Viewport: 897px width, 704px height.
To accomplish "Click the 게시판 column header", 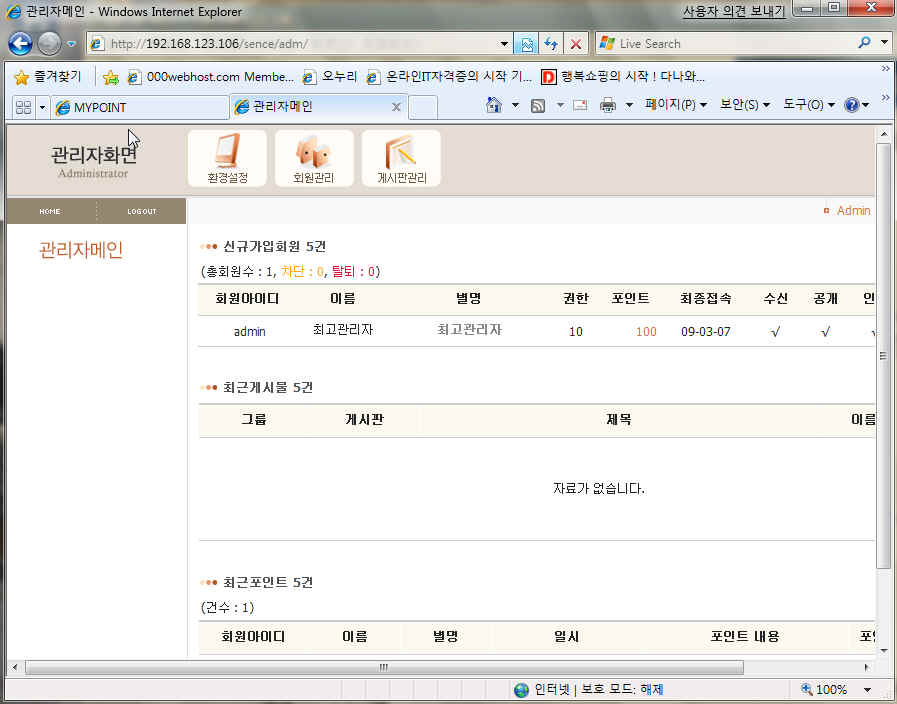I will click(x=364, y=420).
